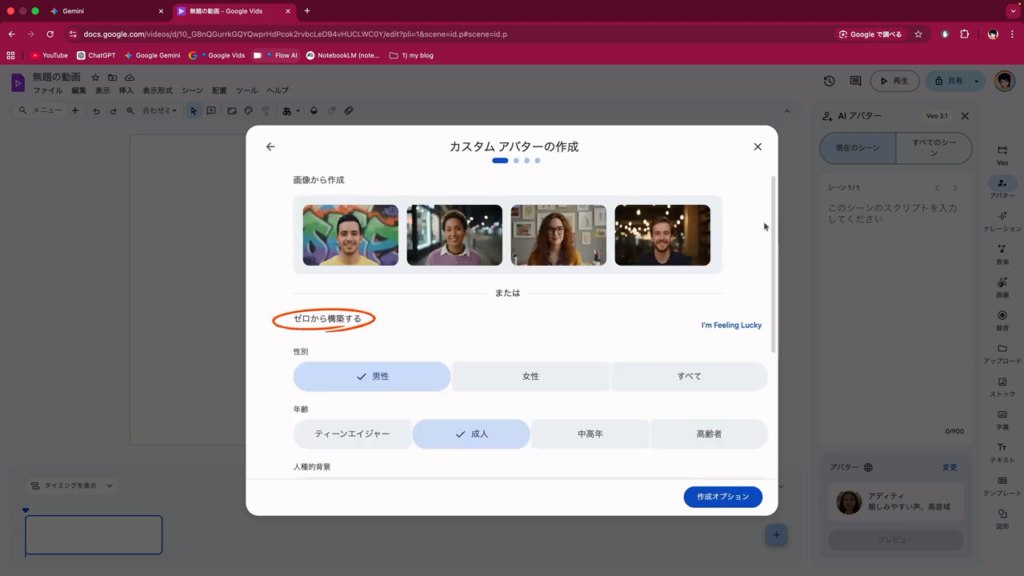Image resolution: width=1024 pixels, height=576 pixels.
Task: Open the comments icon in the header
Action: tap(855, 81)
